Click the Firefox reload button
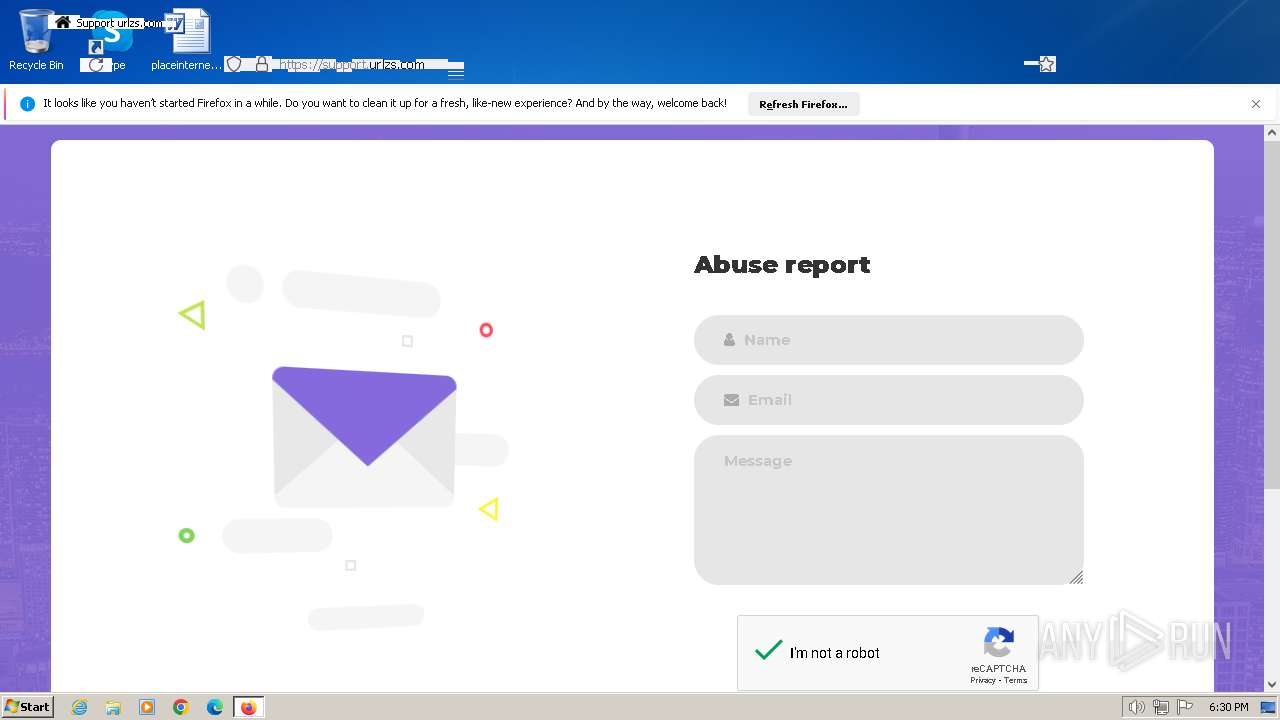Screen dimensions: 1280x720 [96, 64]
